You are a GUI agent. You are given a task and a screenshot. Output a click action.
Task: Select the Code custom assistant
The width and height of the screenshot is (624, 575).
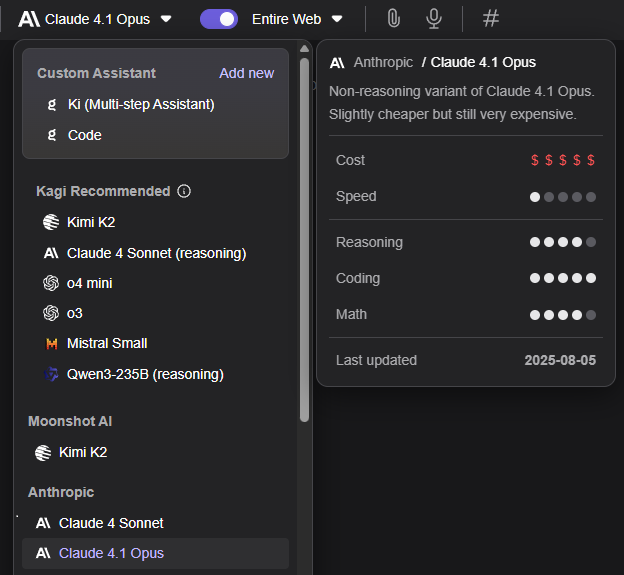tap(84, 135)
